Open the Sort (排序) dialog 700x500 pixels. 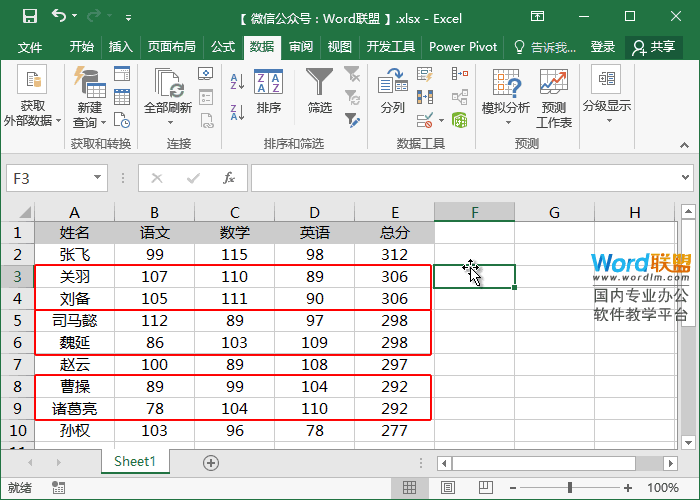(268, 90)
